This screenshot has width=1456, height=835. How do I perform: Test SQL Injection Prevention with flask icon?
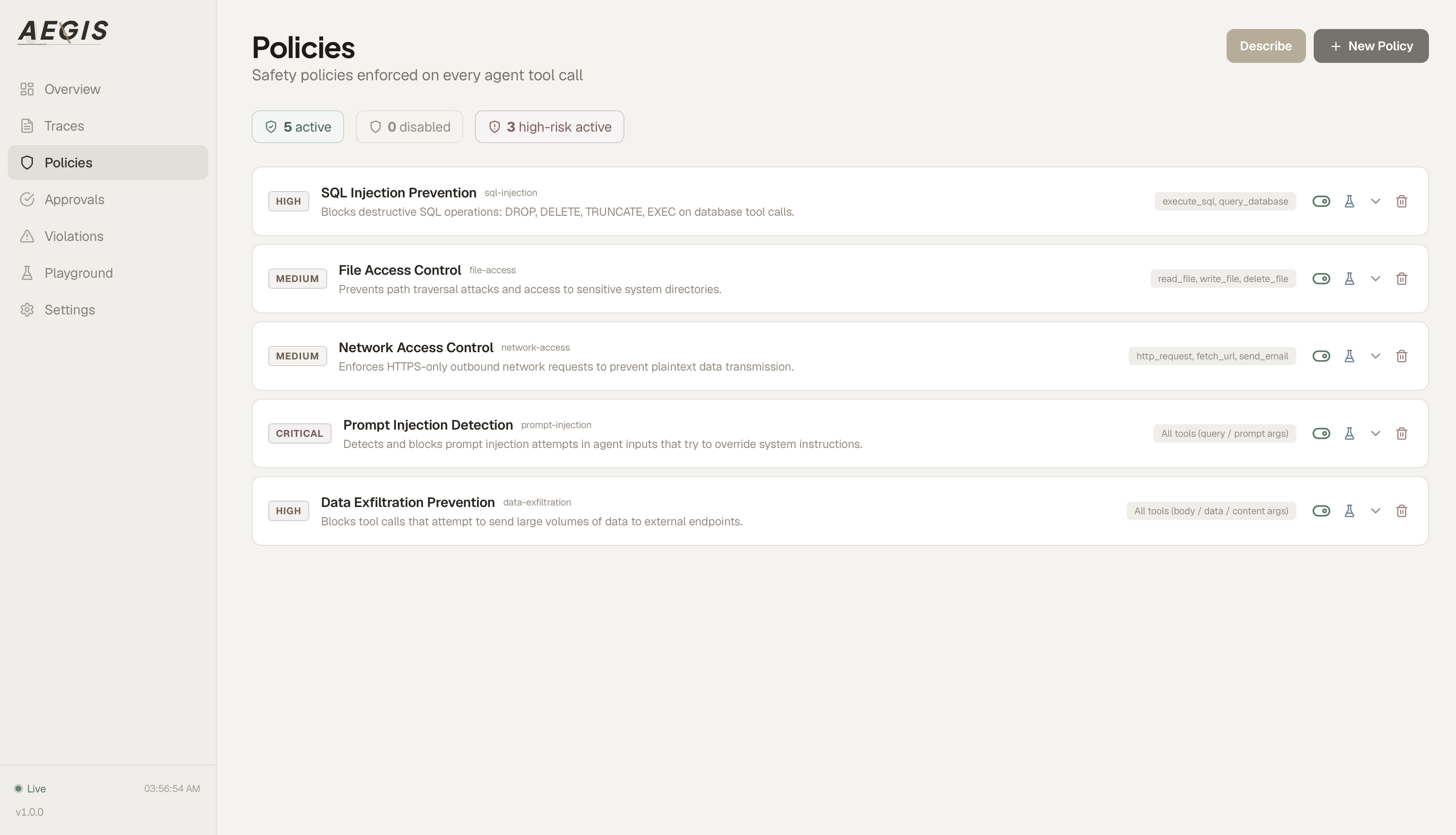click(1350, 201)
